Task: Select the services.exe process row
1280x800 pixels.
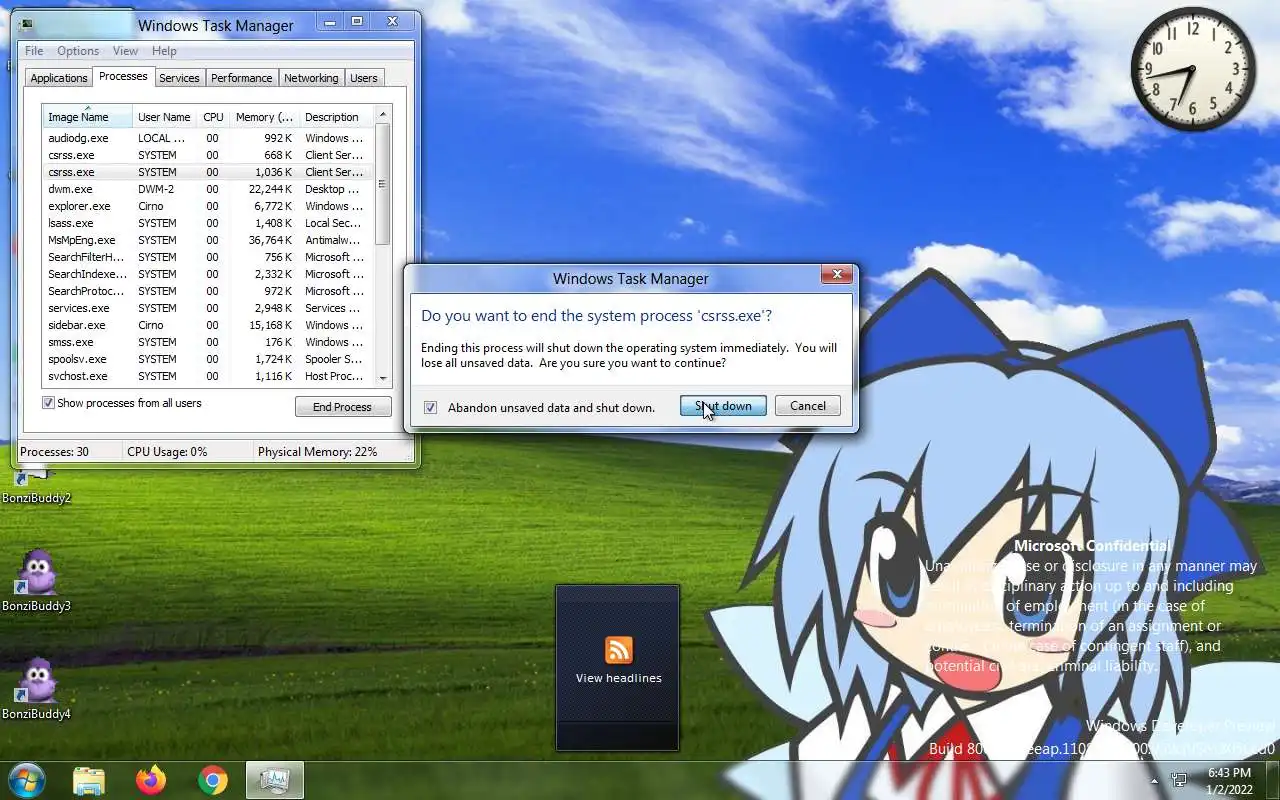Action: click(x=208, y=308)
